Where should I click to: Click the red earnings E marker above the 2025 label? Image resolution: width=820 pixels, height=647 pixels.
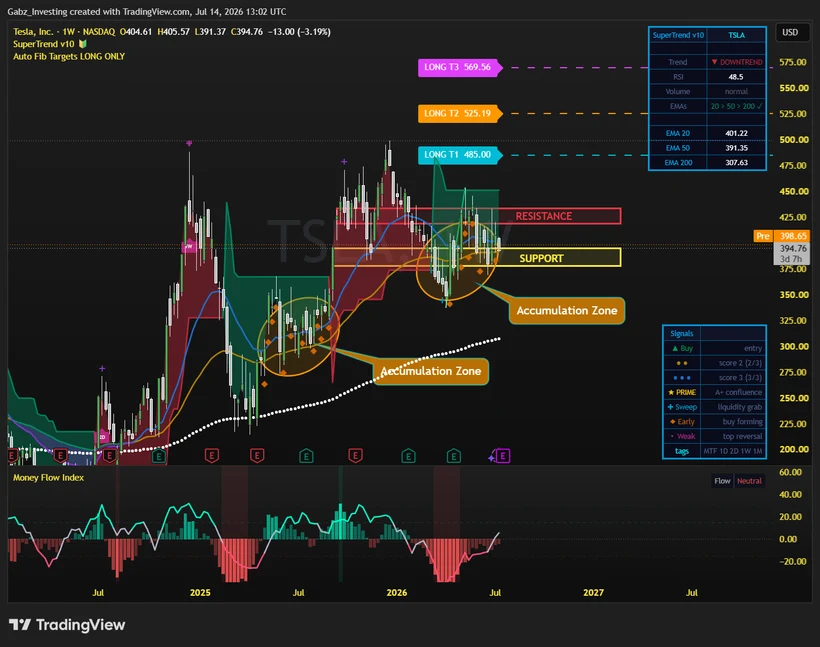point(211,456)
